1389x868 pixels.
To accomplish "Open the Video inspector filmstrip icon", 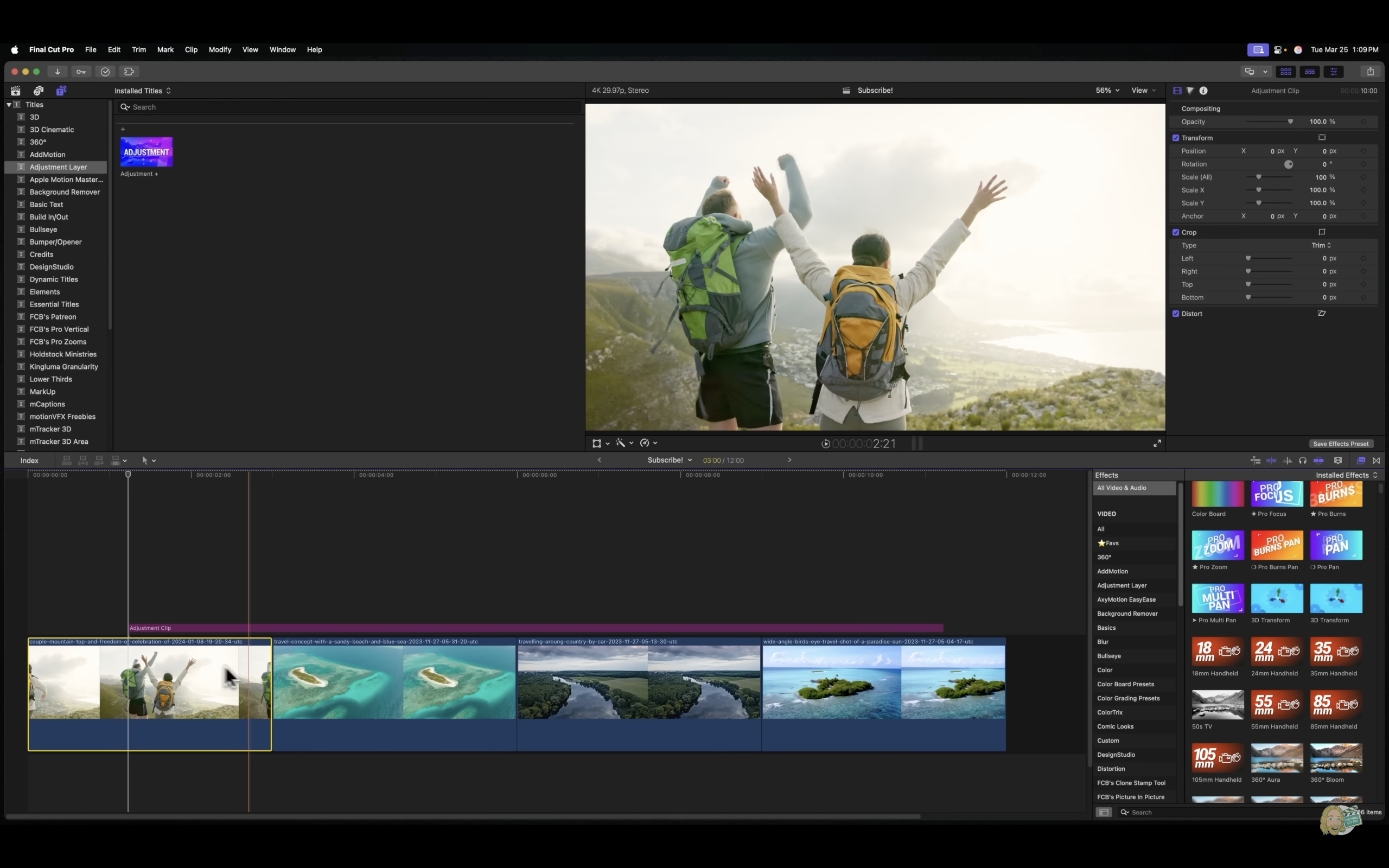I will [1177, 91].
